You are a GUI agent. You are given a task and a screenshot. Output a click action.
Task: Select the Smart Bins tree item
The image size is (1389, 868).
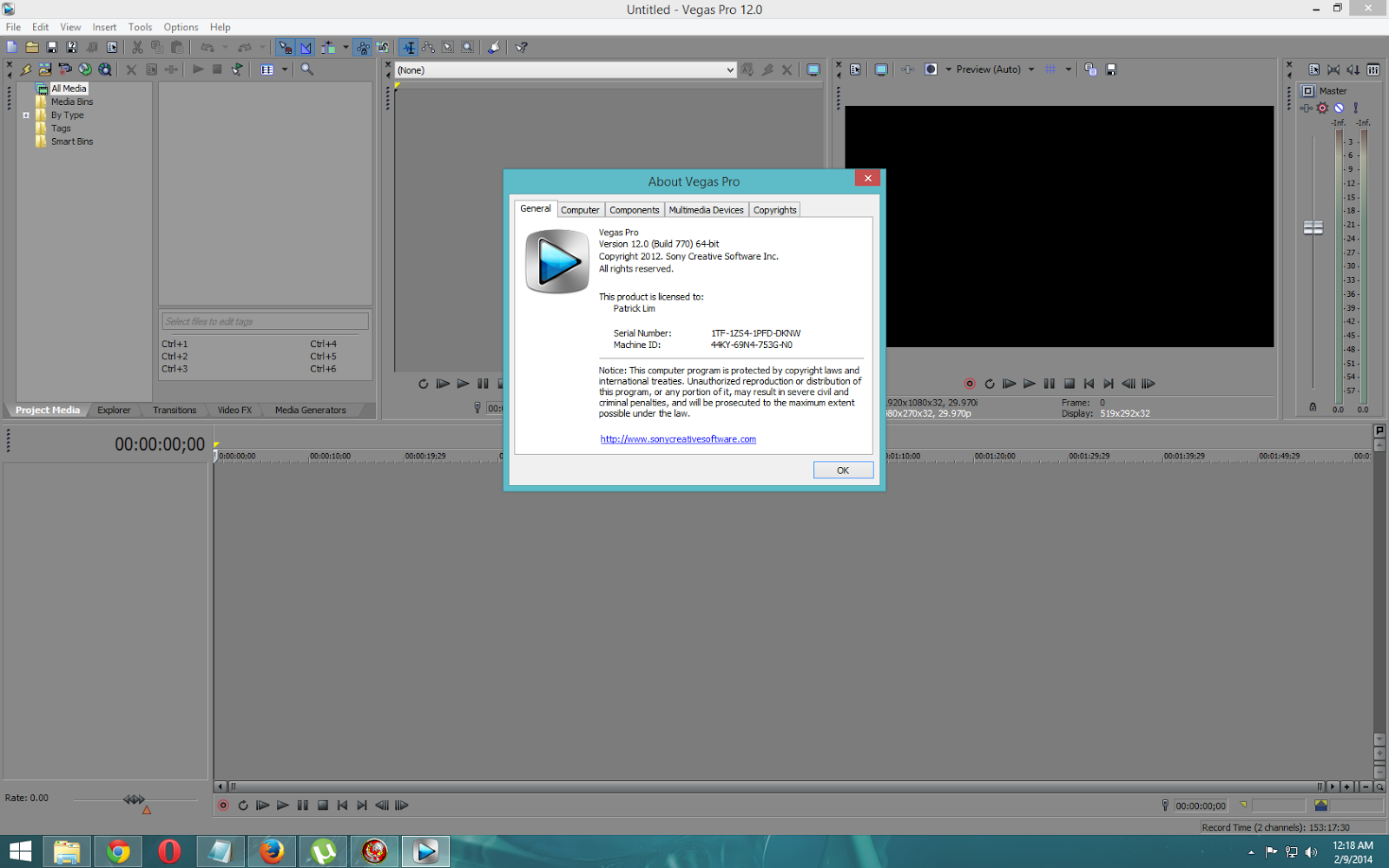point(72,141)
